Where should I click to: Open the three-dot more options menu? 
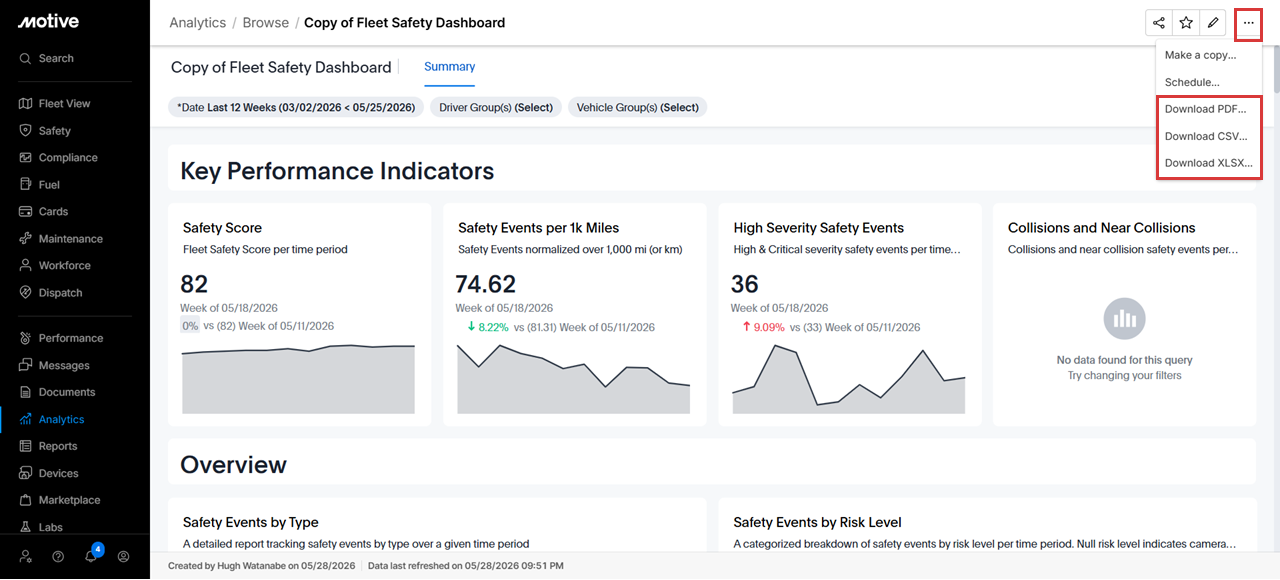coord(1248,23)
